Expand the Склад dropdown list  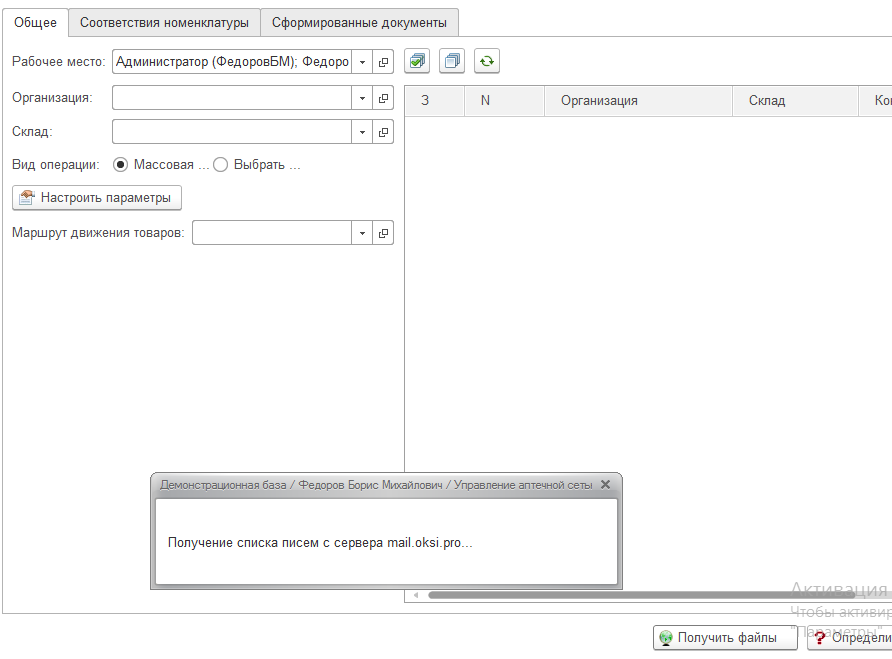(362, 132)
